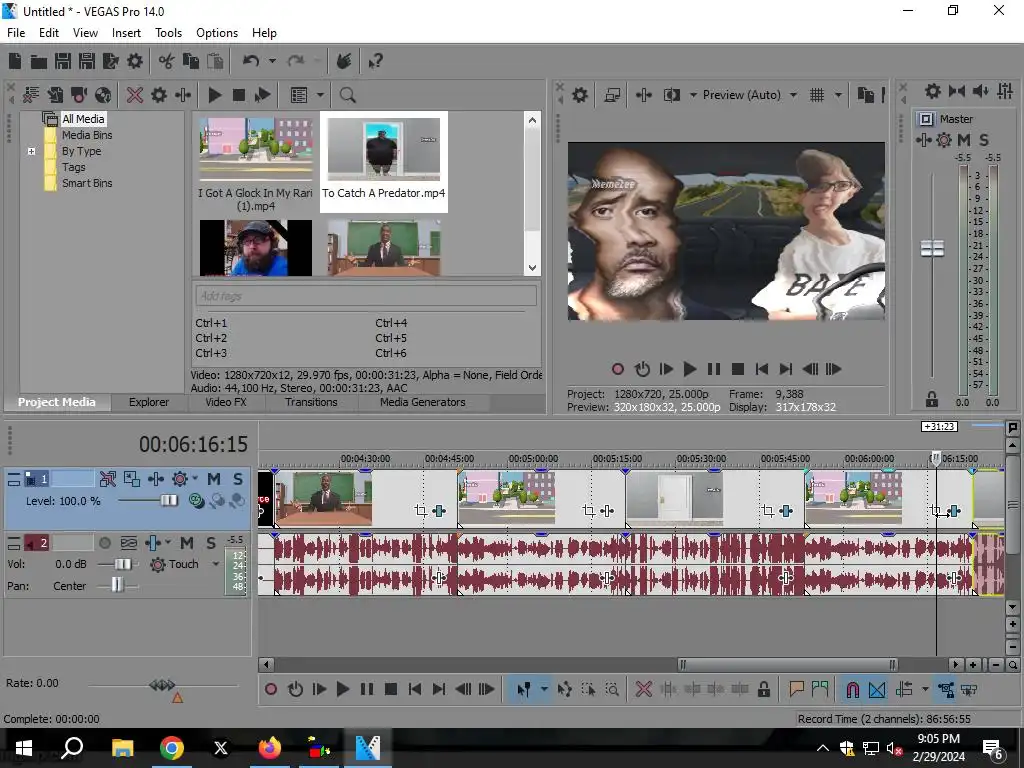Open Master bus audio properties gear
The height and width of the screenshot is (768, 1024).
click(933, 91)
